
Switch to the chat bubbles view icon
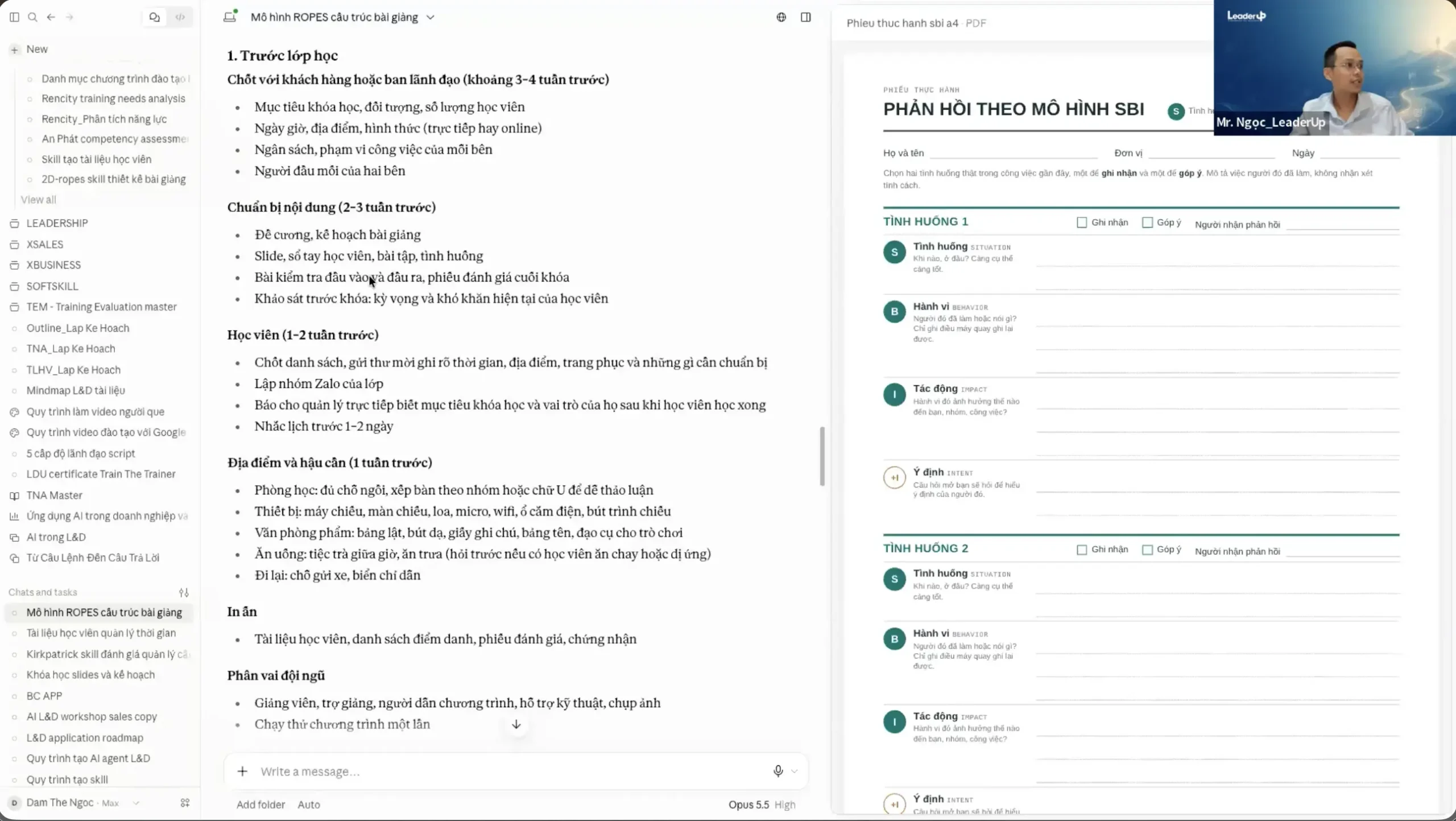[x=154, y=17]
